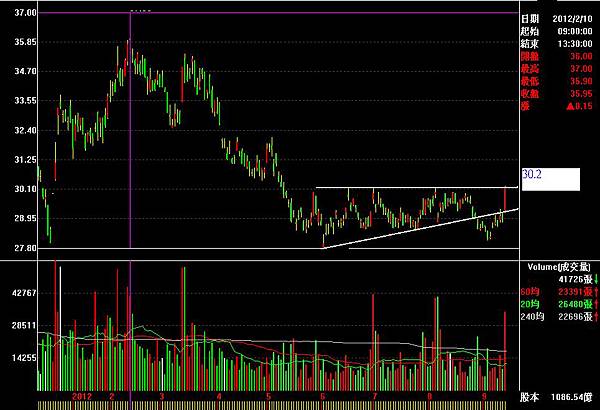Click the 240均 moving average label
This screenshot has width=600, height=410.
[x=532, y=317]
